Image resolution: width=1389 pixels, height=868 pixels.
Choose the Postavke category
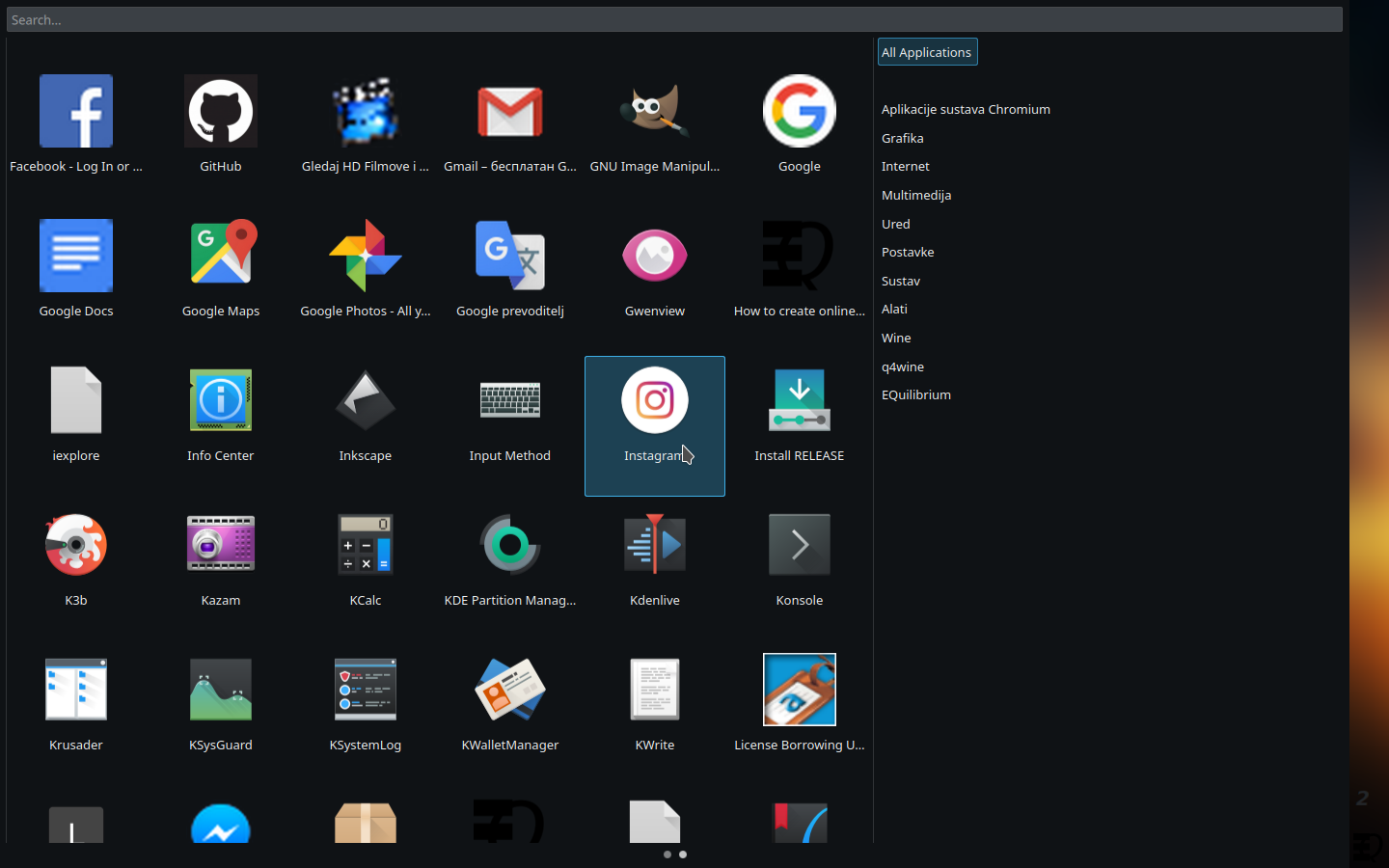pyautogui.click(x=908, y=252)
